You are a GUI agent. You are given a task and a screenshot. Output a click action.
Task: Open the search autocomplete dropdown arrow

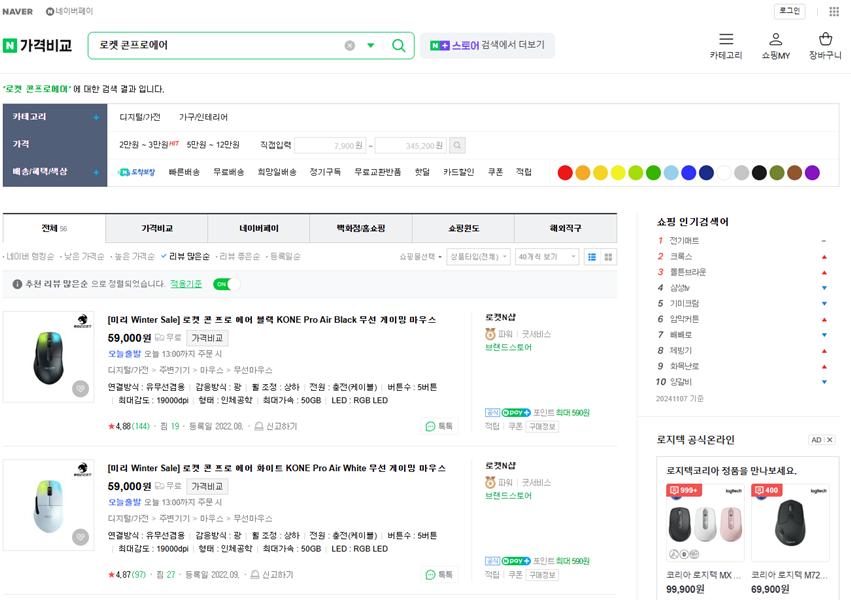point(371,46)
